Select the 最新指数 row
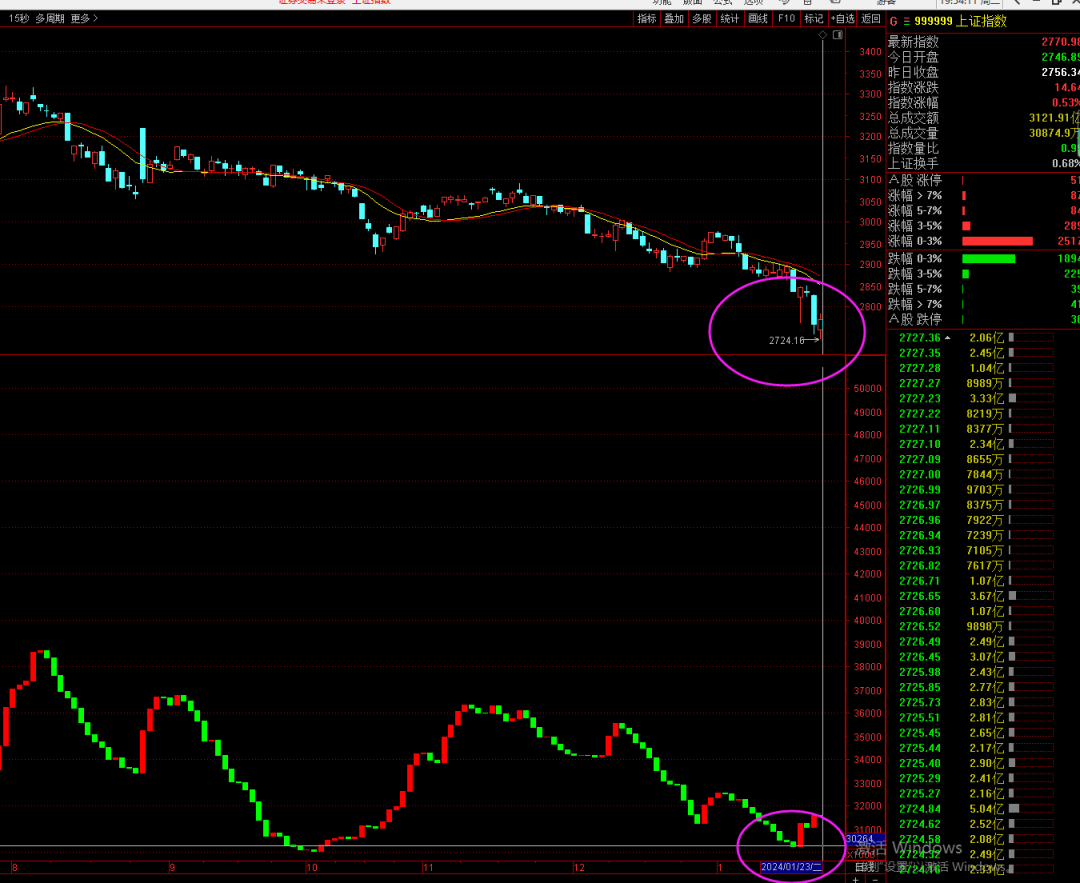 pos(983,42)
